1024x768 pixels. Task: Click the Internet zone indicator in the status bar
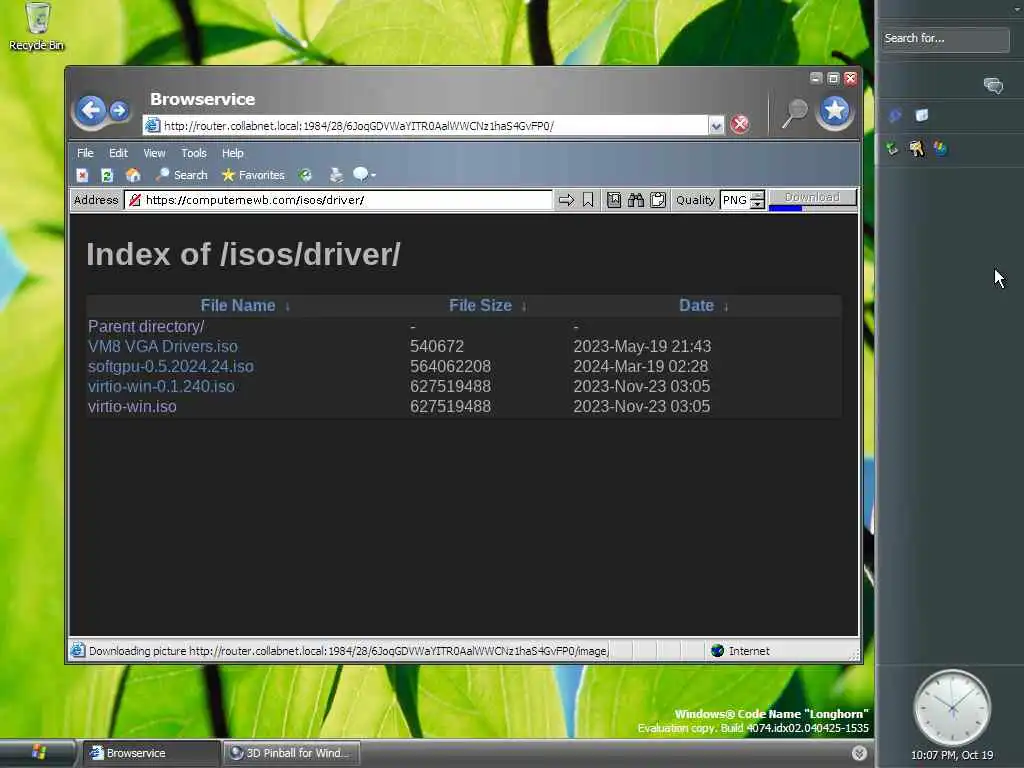[x=741, y=650]
